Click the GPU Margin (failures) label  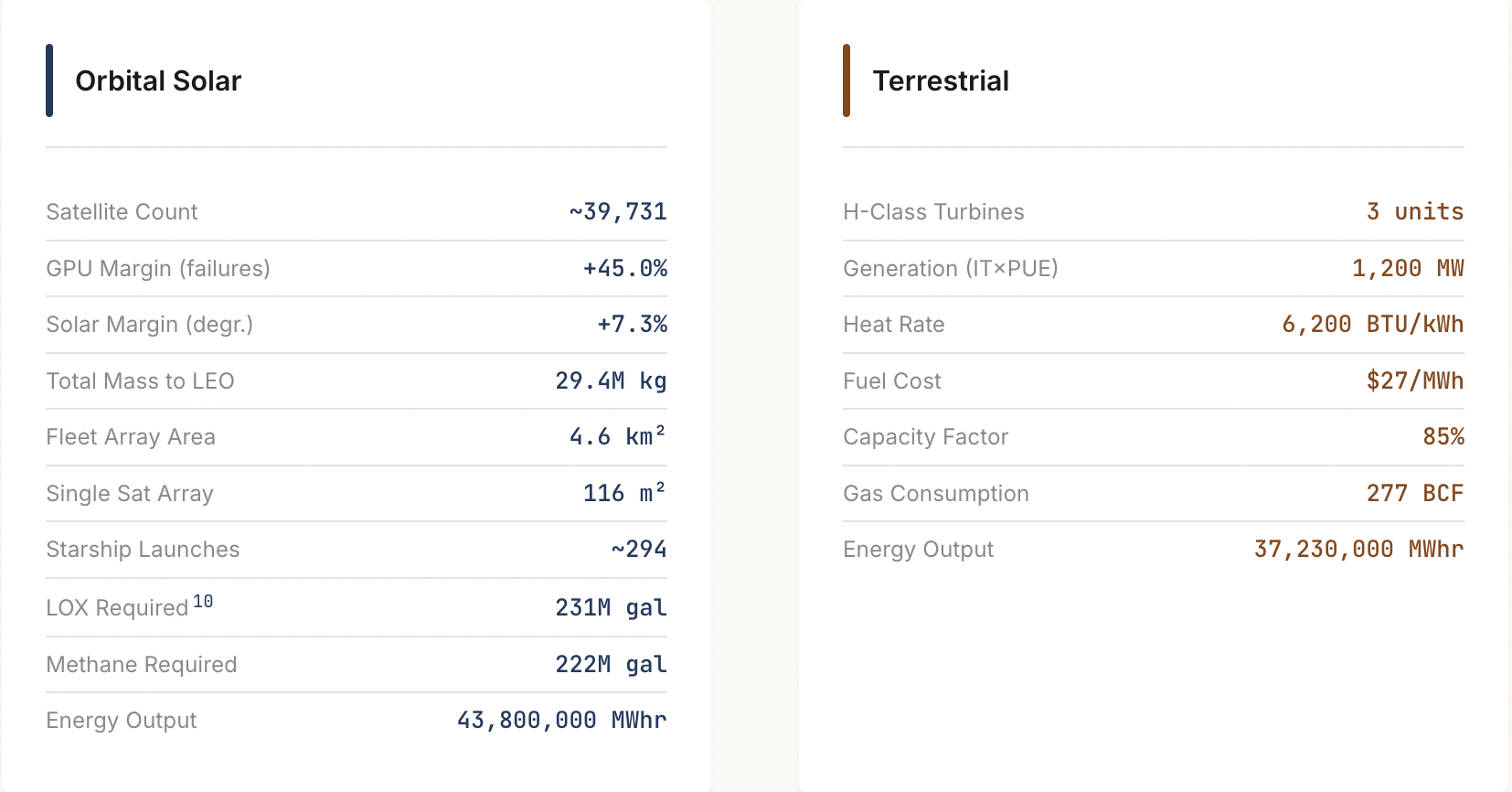pyautogui.click(x=158, y=269)
